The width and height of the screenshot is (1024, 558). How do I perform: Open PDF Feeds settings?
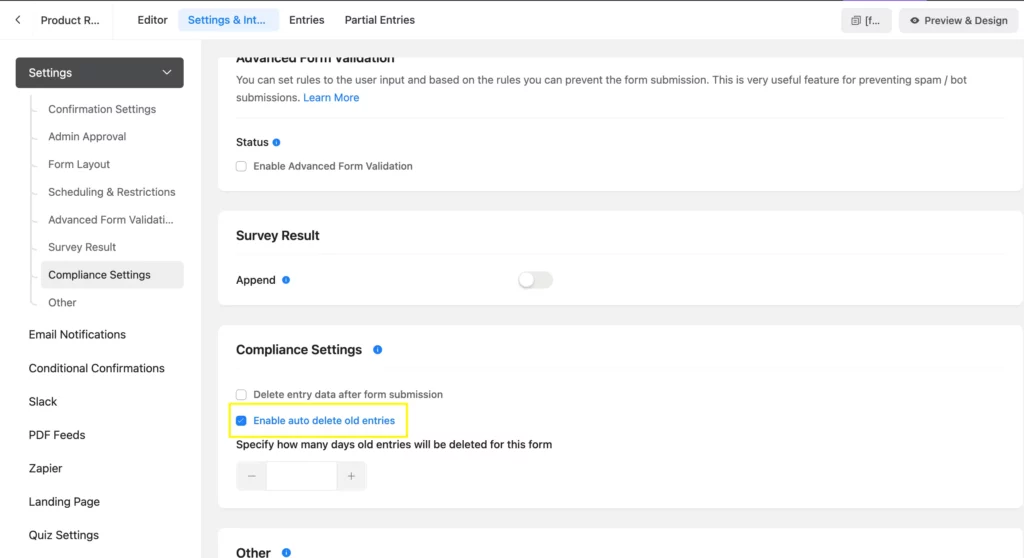pos(57,435)
